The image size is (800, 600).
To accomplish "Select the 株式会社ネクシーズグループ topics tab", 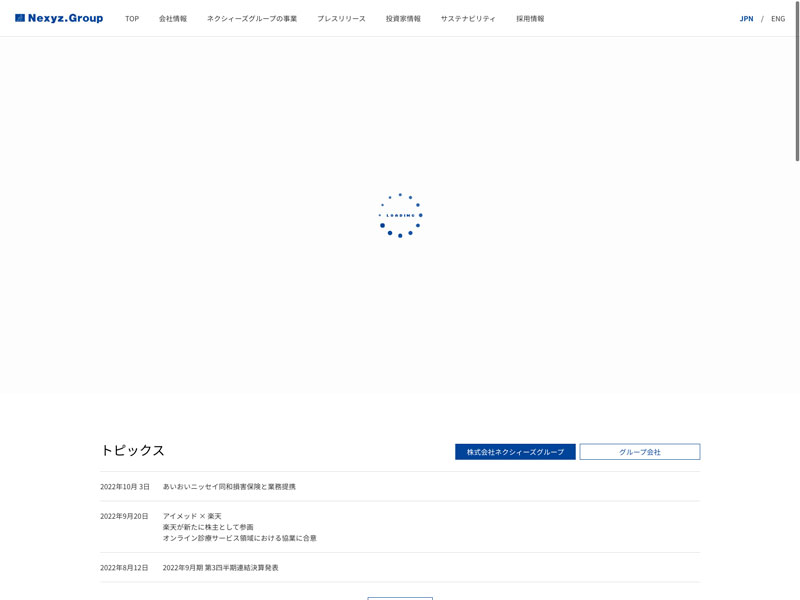I will pyautogui.click(x=515, y=452).
